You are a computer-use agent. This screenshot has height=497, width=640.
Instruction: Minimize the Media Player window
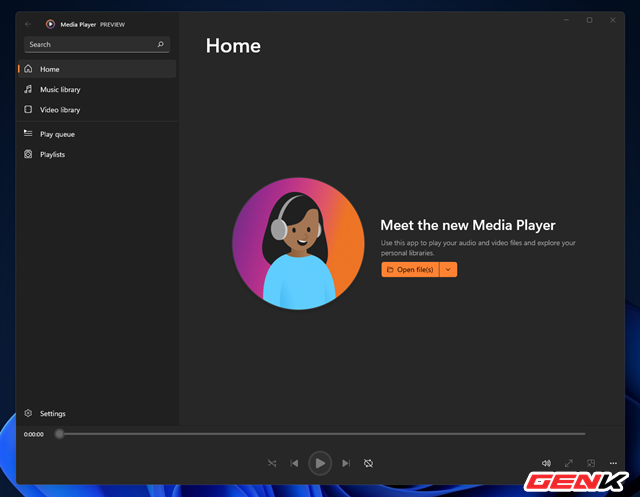coord(566,20)
